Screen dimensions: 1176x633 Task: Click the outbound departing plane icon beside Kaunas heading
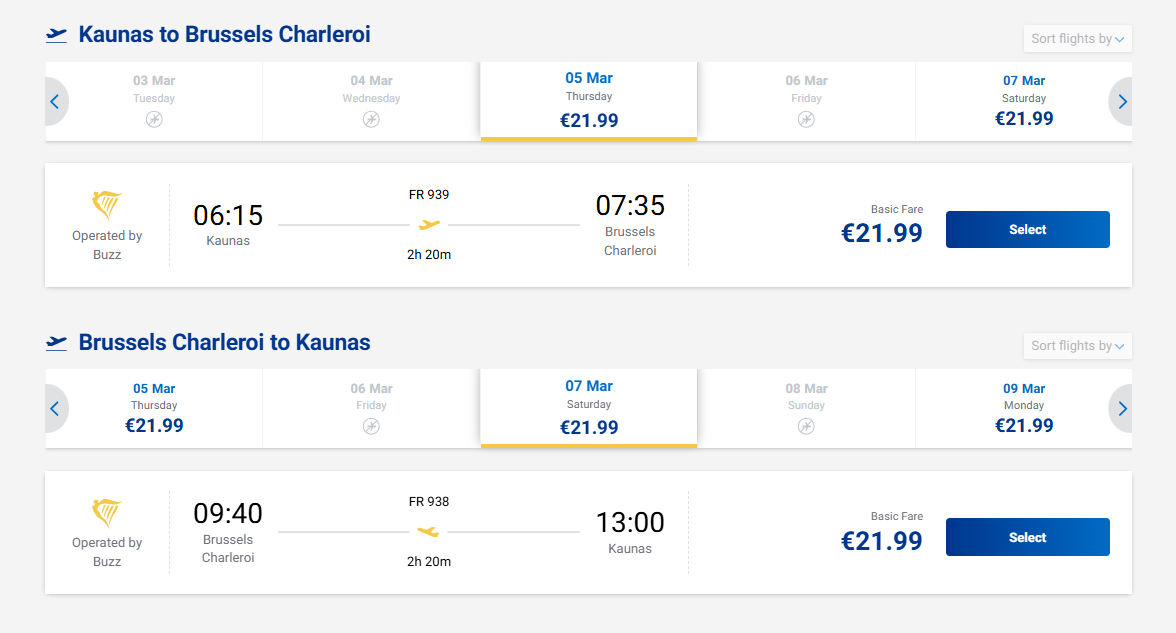click(57, 35)
